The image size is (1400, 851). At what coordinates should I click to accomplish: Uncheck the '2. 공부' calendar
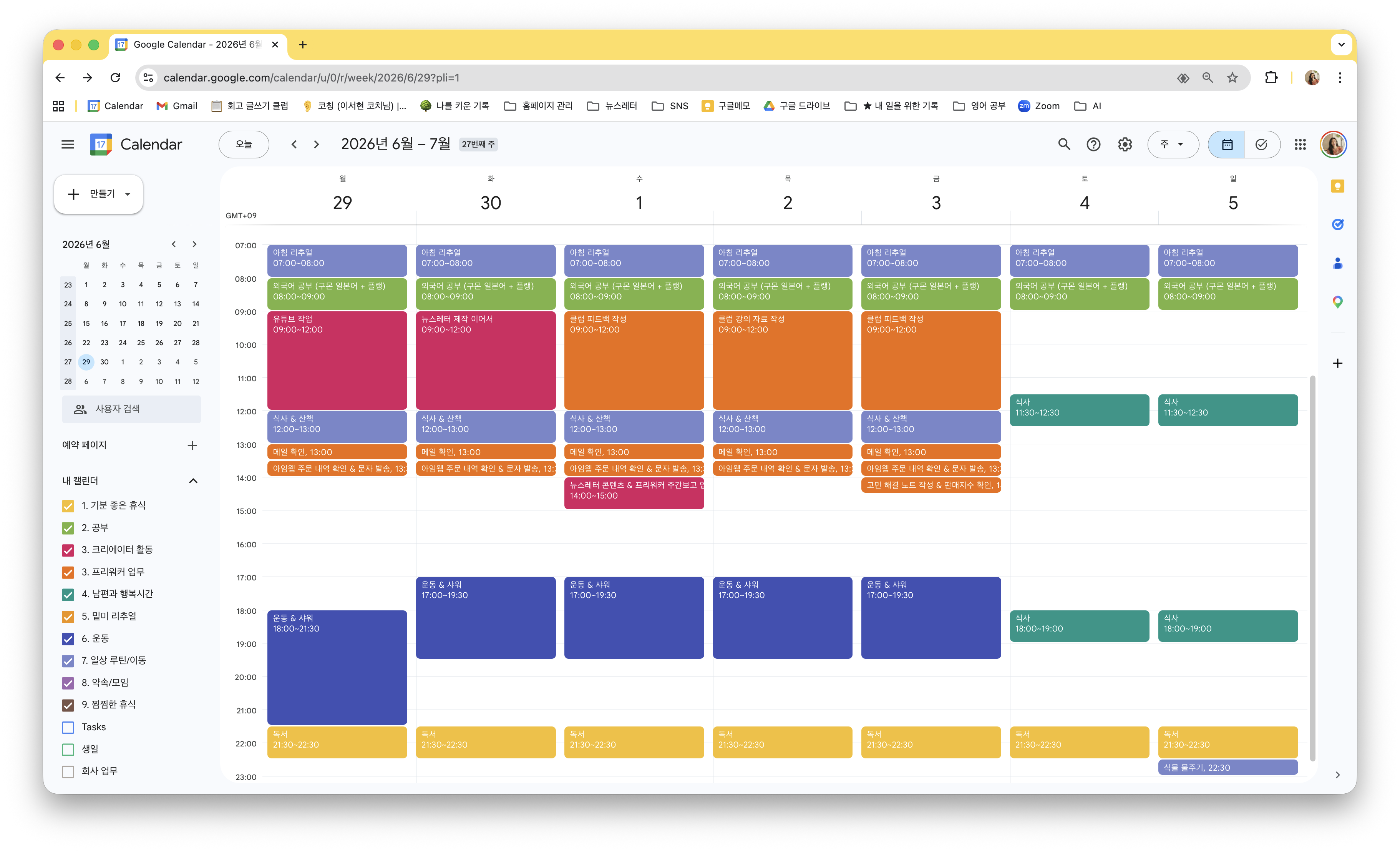[68, 528]
